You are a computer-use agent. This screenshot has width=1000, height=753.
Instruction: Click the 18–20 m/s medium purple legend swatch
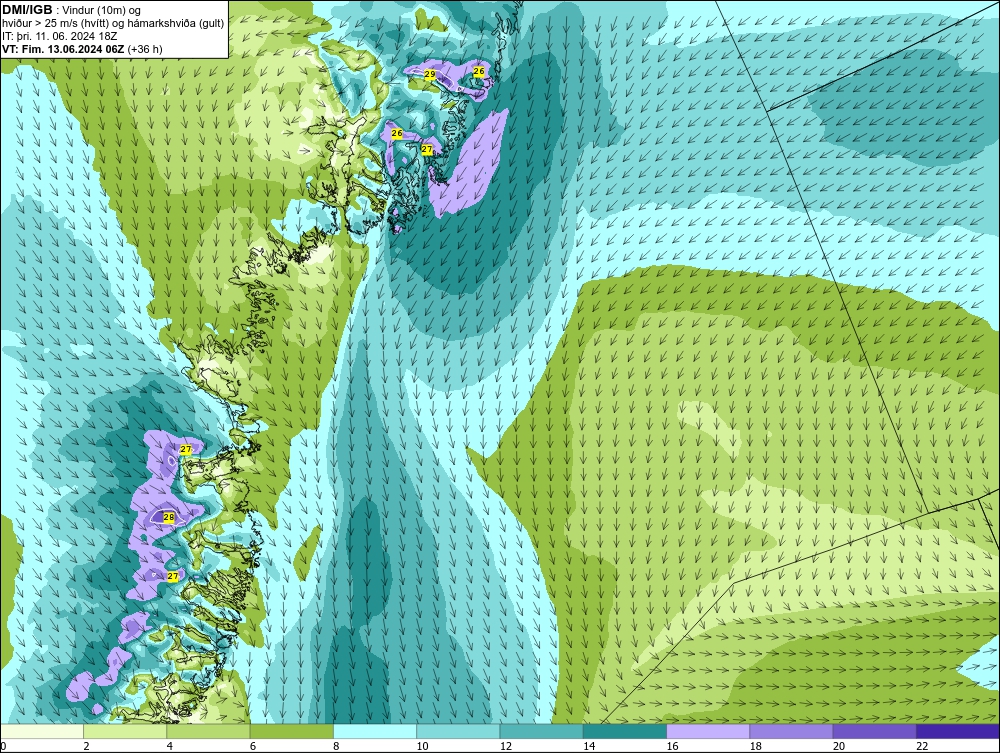pos(791,731)
